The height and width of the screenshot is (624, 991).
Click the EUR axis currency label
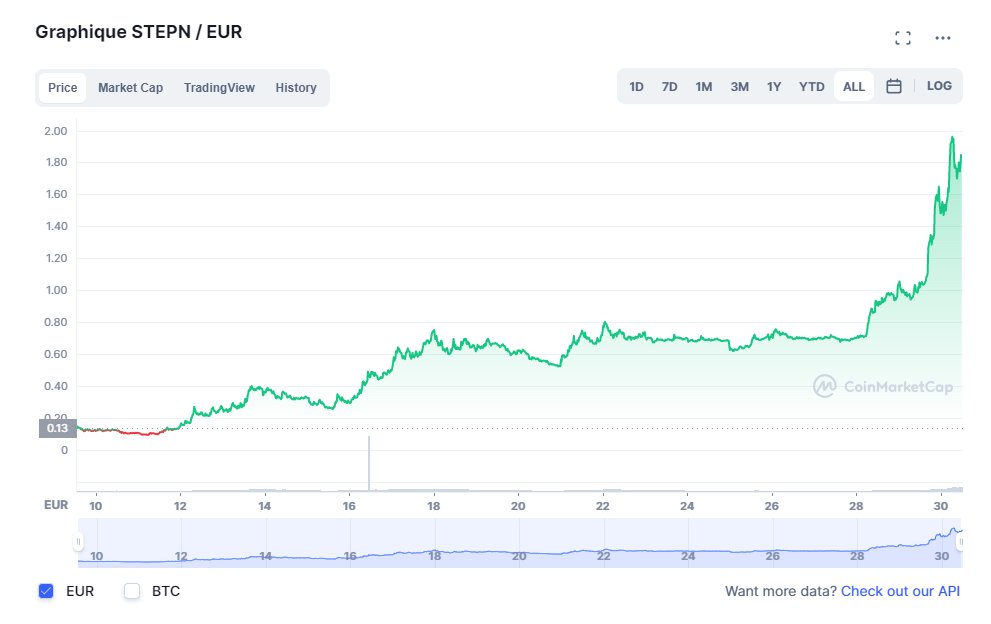(56, 505)
